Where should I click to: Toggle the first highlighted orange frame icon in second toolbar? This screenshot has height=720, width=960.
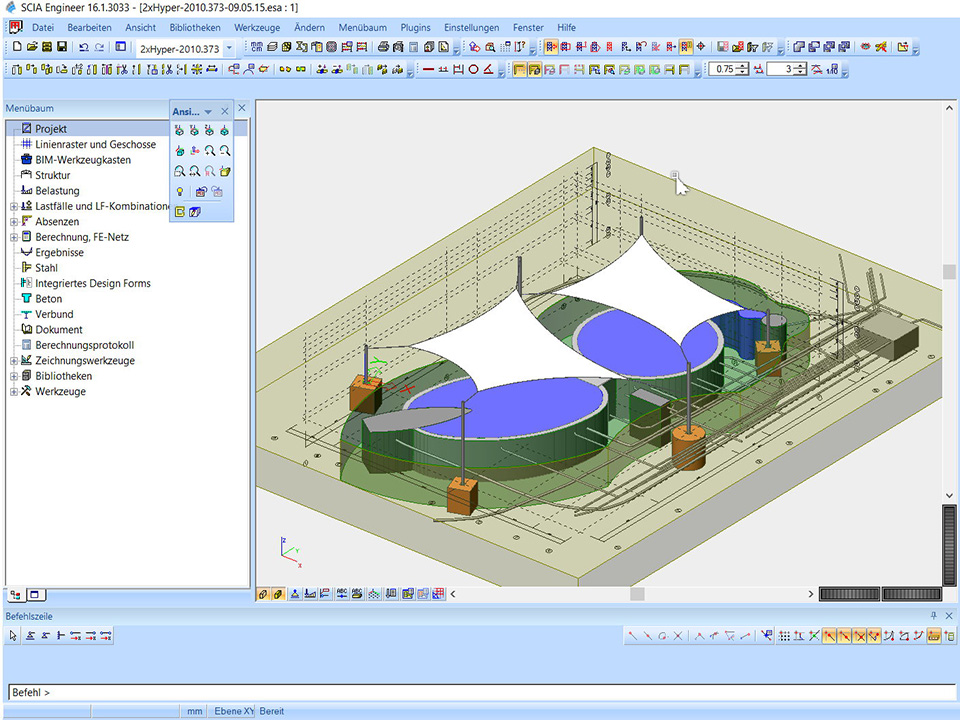520,69
